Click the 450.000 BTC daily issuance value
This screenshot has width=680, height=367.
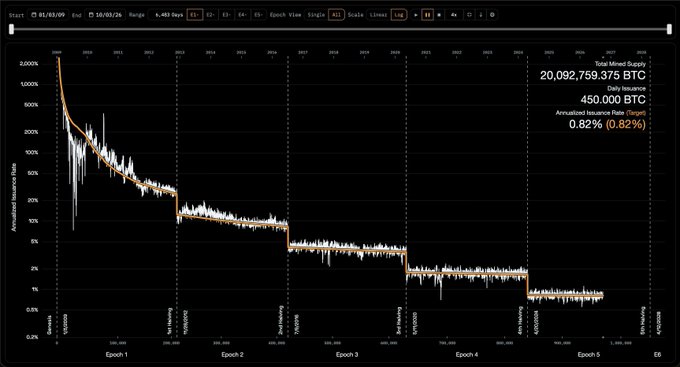click(613, 100)
